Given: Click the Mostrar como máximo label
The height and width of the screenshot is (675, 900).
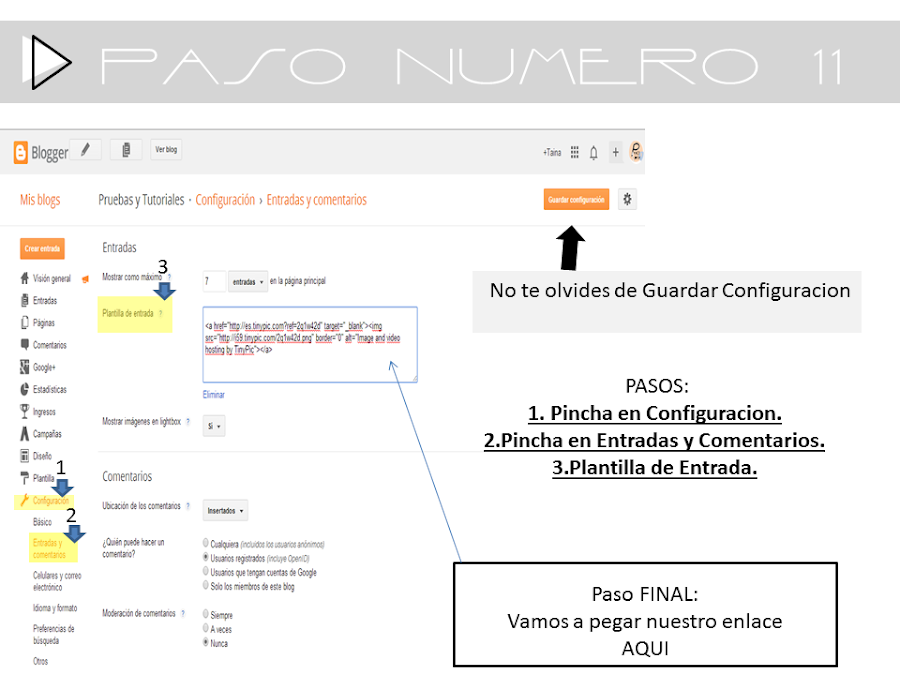Looking at the screenshot, I should (132, 277).
